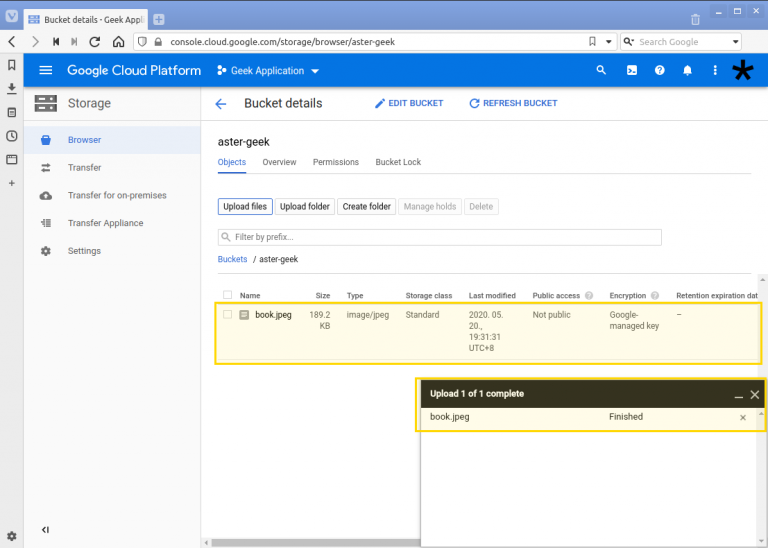The width and height of the screenshot is (768, 548).
Task: Toggle the select-all checkbox in table header
Action: coord(227,295)
